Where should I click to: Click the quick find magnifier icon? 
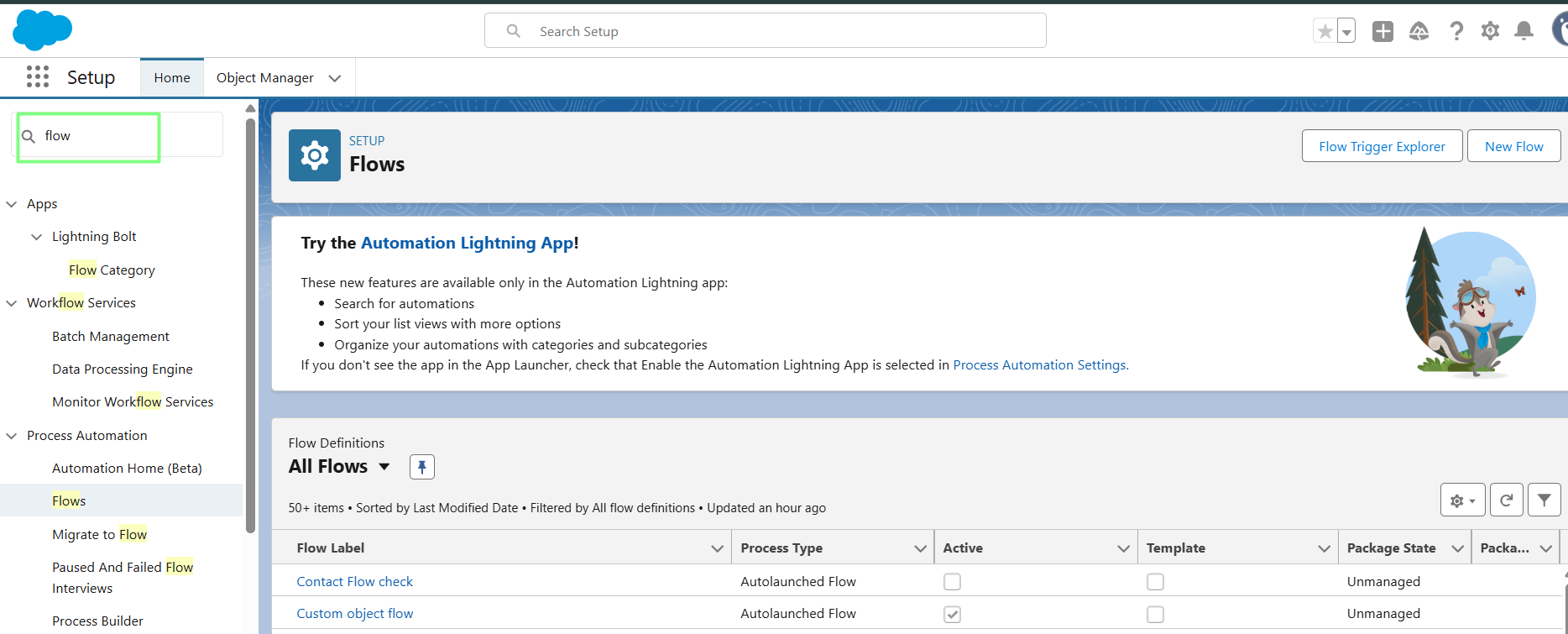coord(29,136)
